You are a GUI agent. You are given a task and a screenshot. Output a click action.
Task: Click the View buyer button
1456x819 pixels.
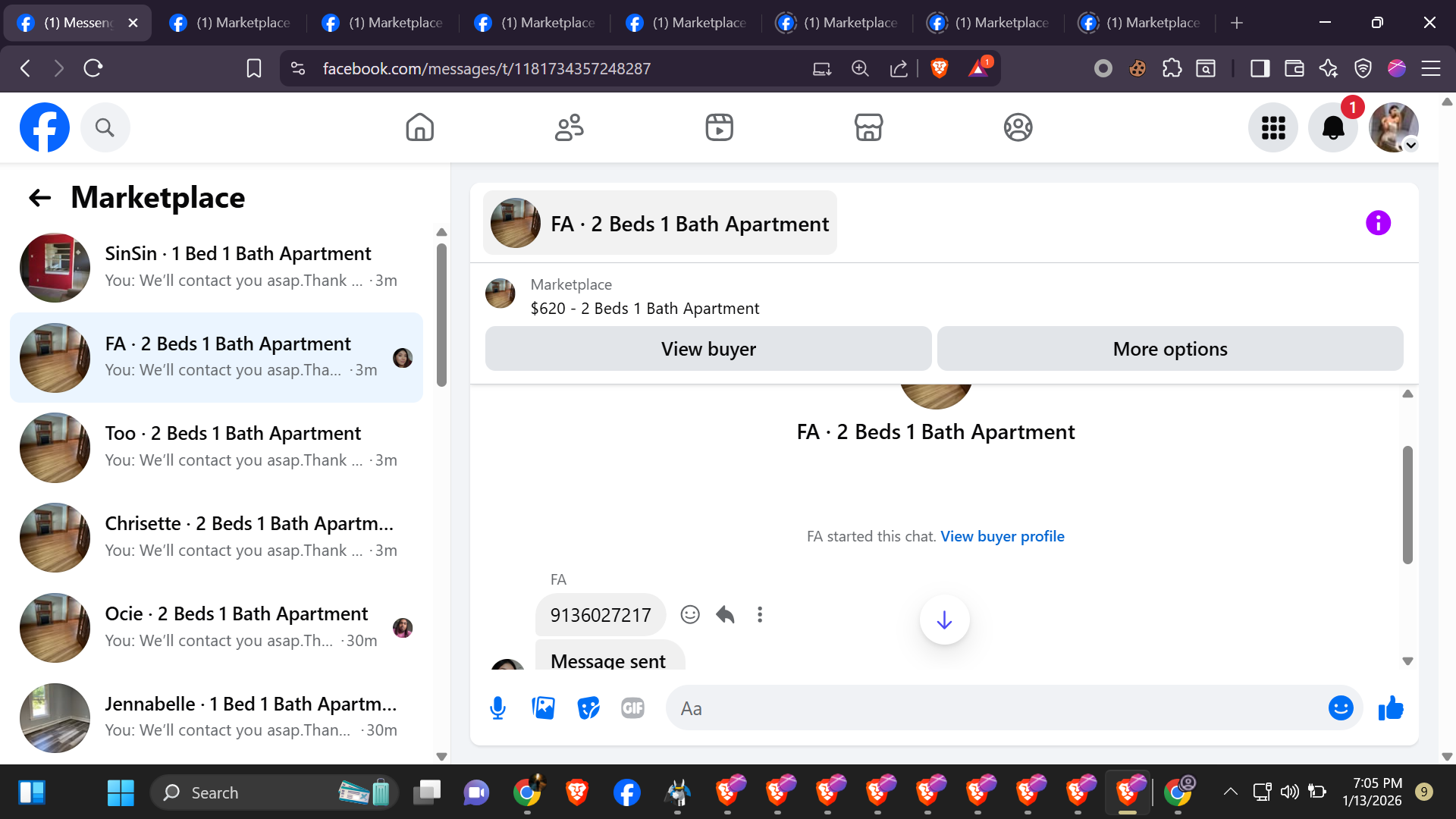coord(708,349)
